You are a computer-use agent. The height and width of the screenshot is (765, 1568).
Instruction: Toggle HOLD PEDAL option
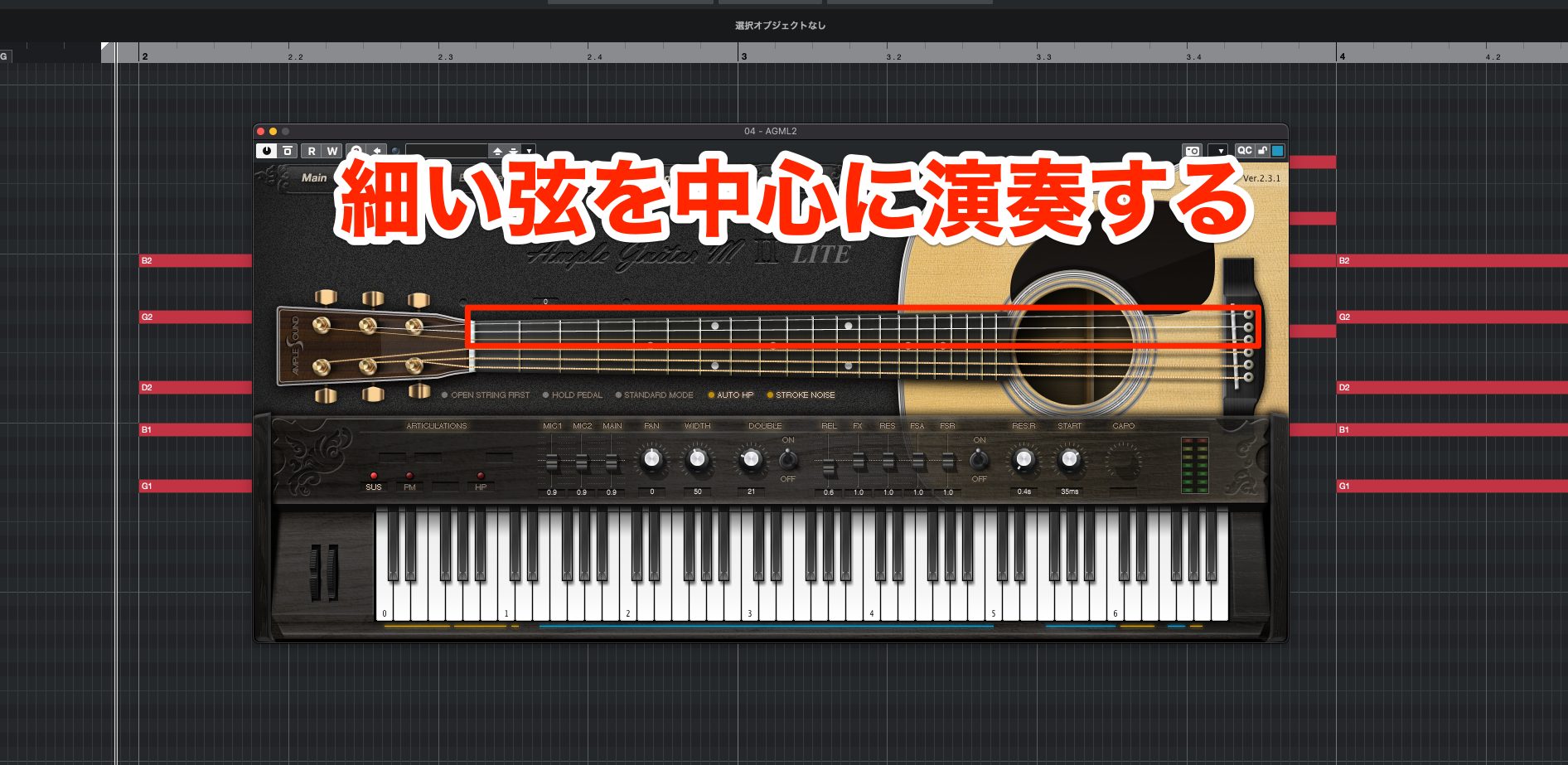[x=573, y=395]
